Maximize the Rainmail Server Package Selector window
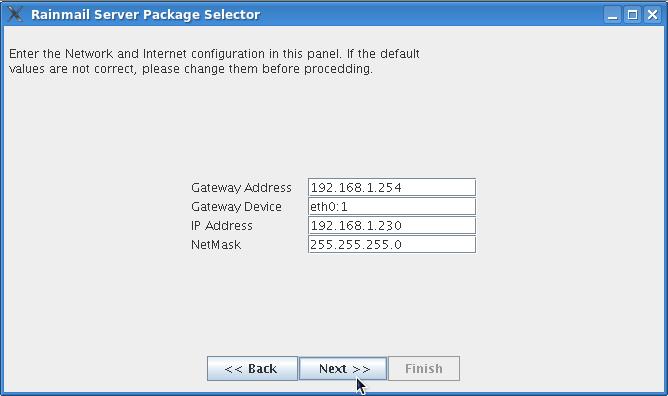The image size is (668, 396). tap(633, 15)
